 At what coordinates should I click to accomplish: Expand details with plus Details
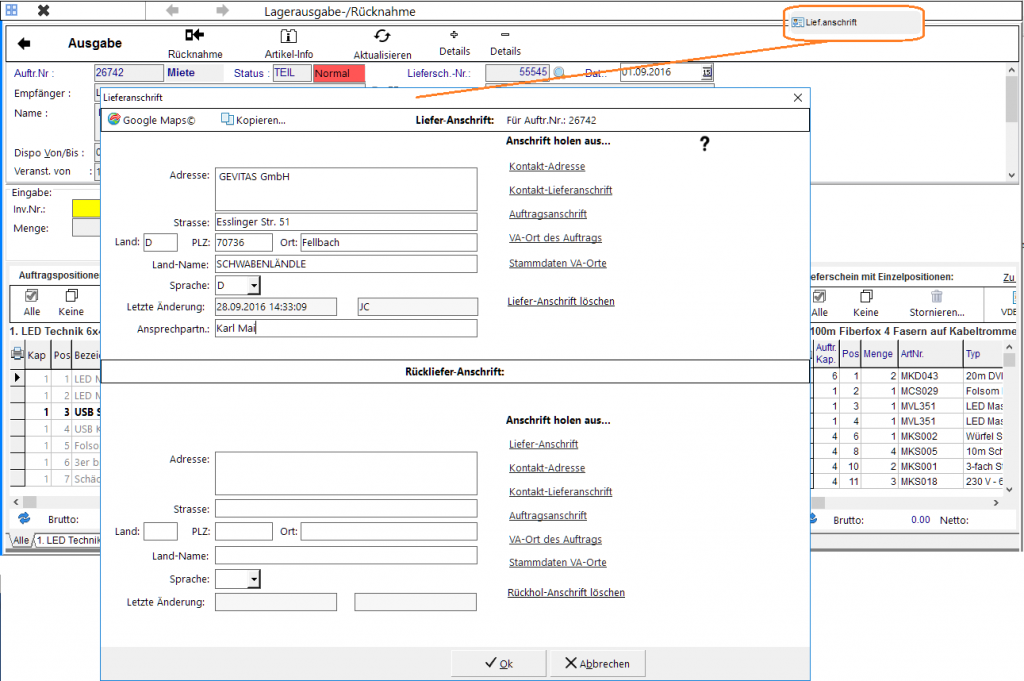(x=455, y=43)
